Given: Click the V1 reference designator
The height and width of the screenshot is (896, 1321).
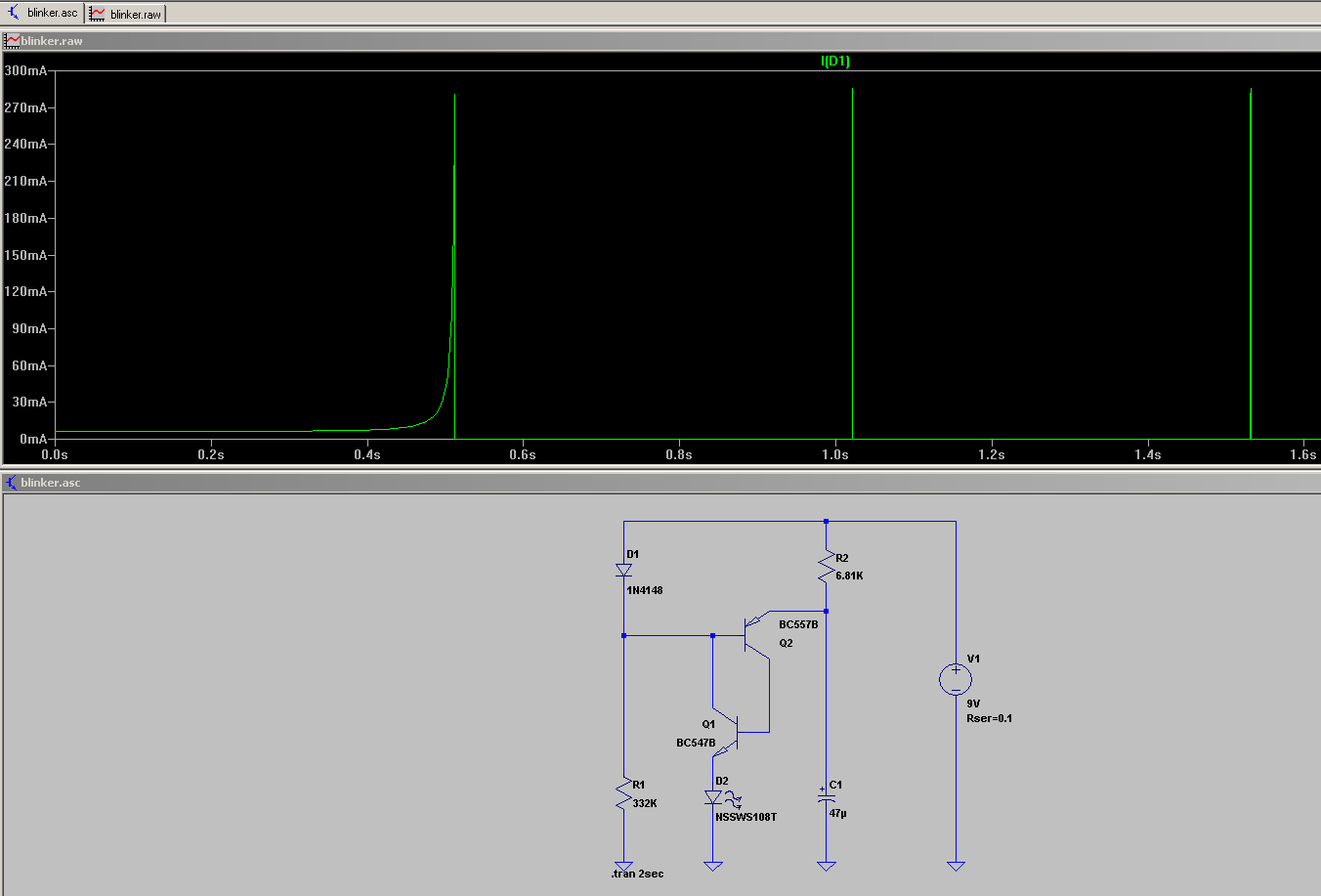Looking at the screenshot, I should point(973,659).
